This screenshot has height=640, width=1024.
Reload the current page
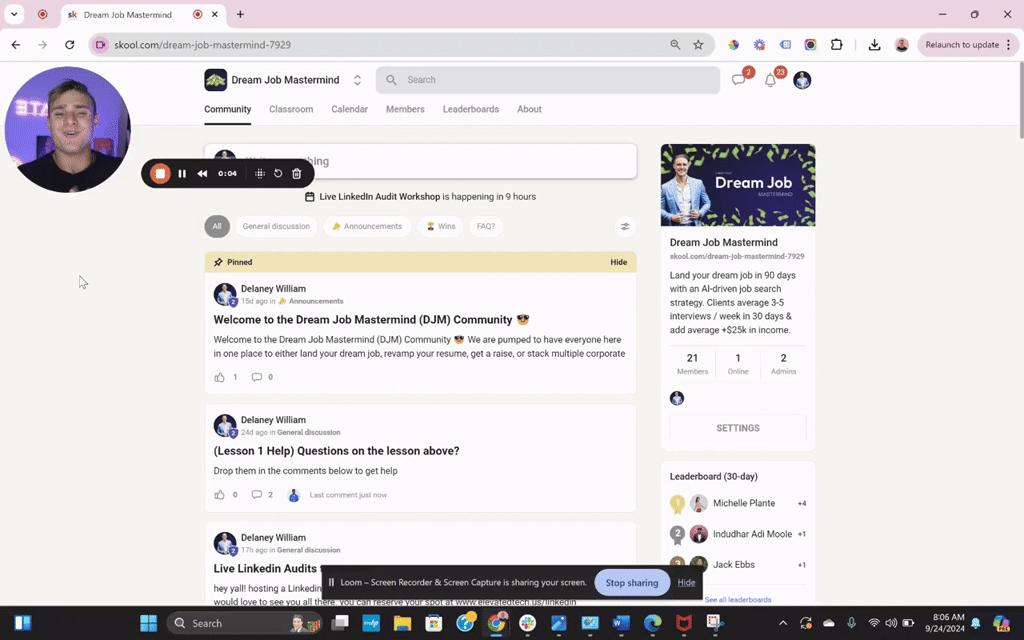69,44
